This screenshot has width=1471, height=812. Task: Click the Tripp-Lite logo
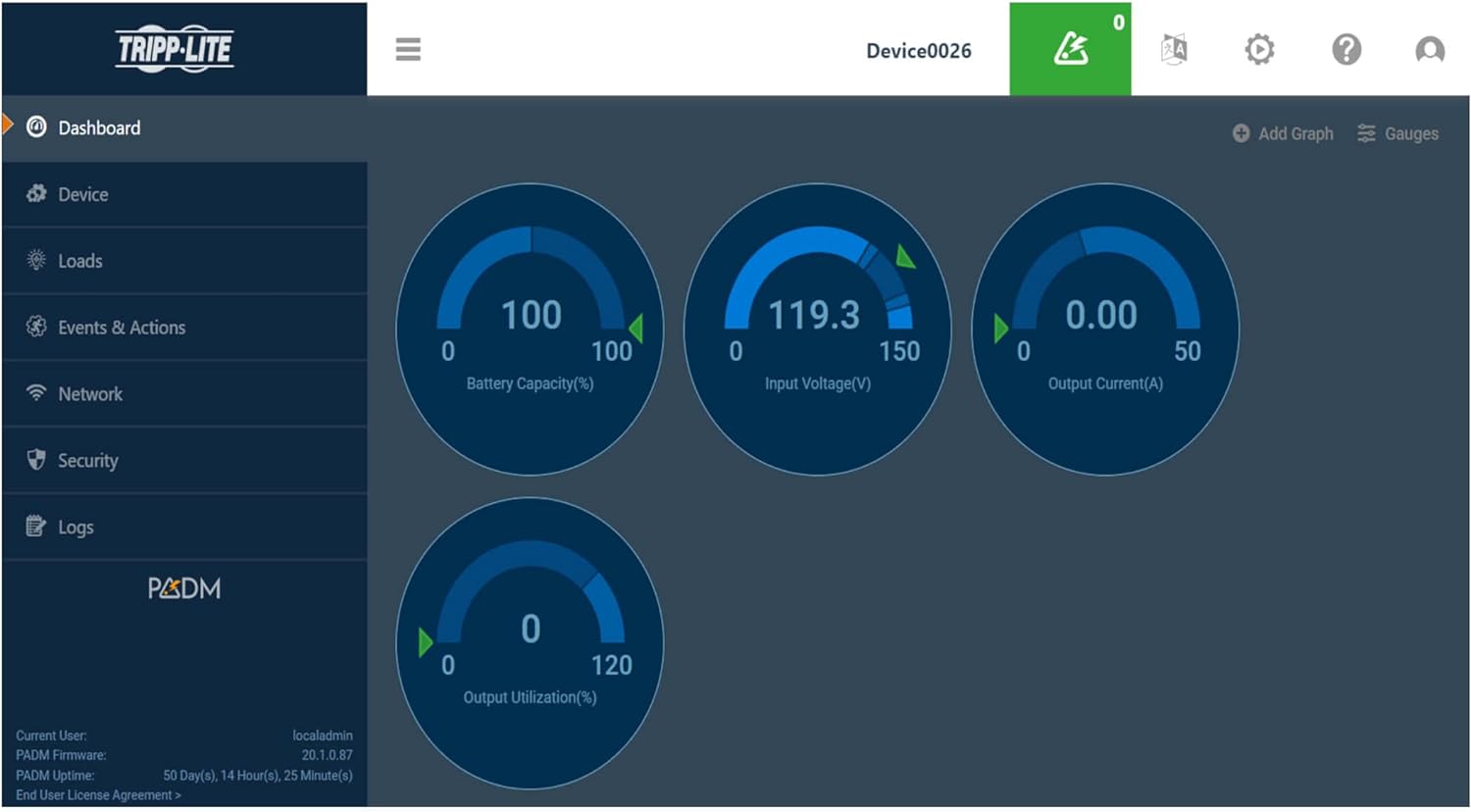click(x=175, y=49)
